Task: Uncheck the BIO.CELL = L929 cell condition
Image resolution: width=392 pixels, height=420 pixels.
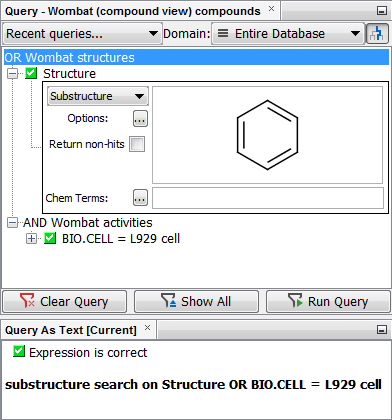Action: point(50,238)
